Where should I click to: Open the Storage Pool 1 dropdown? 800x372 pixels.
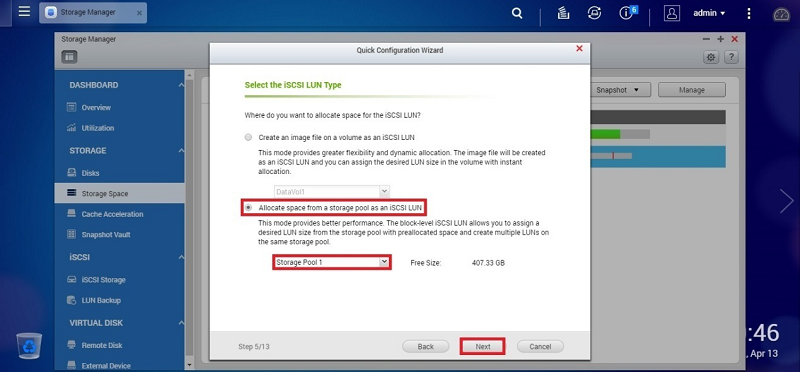tap(332, 262)
